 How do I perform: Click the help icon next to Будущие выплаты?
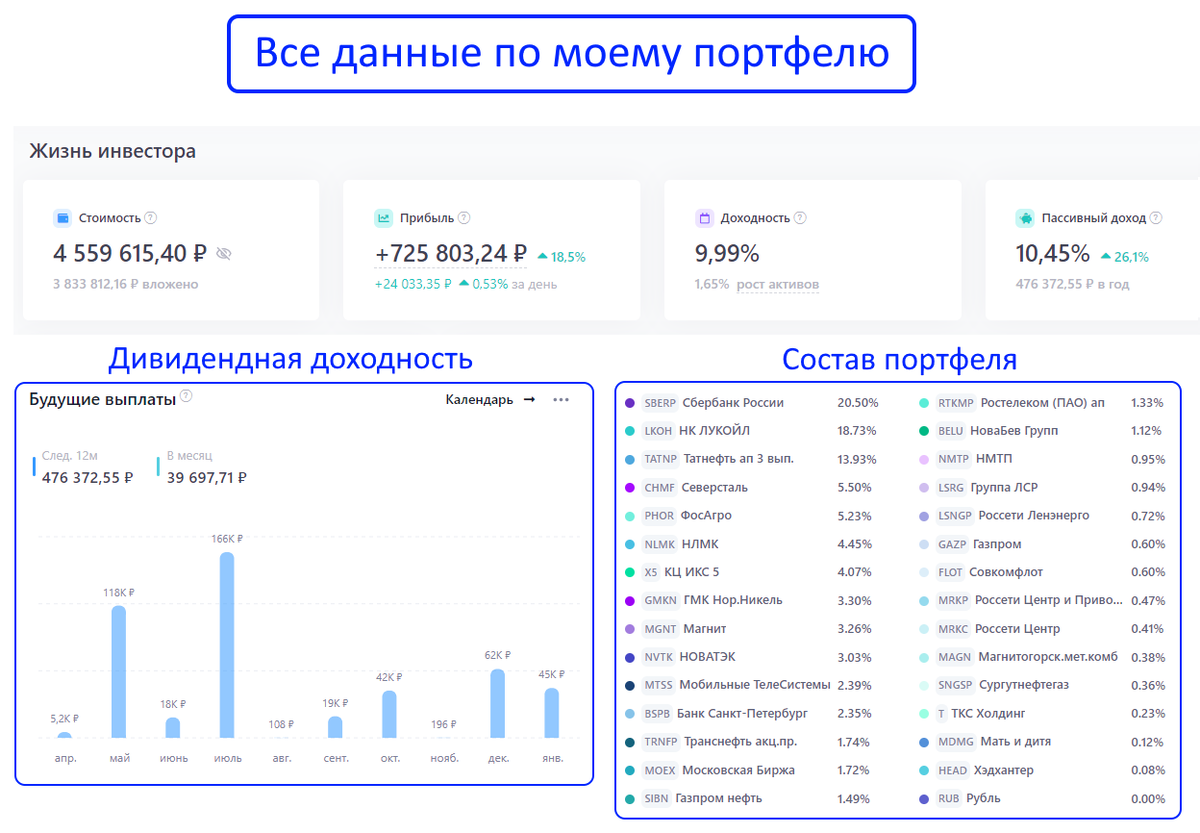point(186,396)
